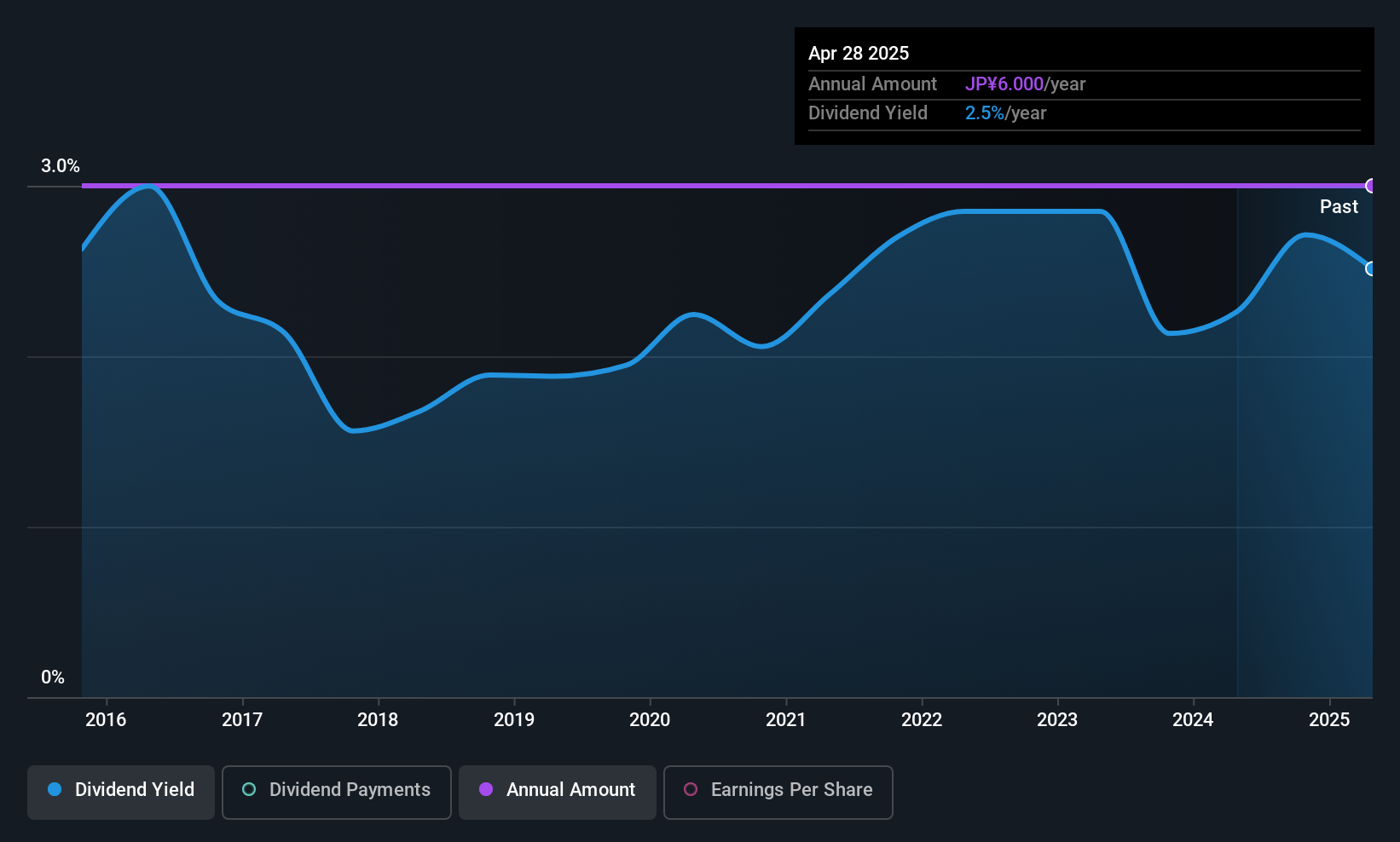Click the Apr 28 2025 tooltip date

859,54
